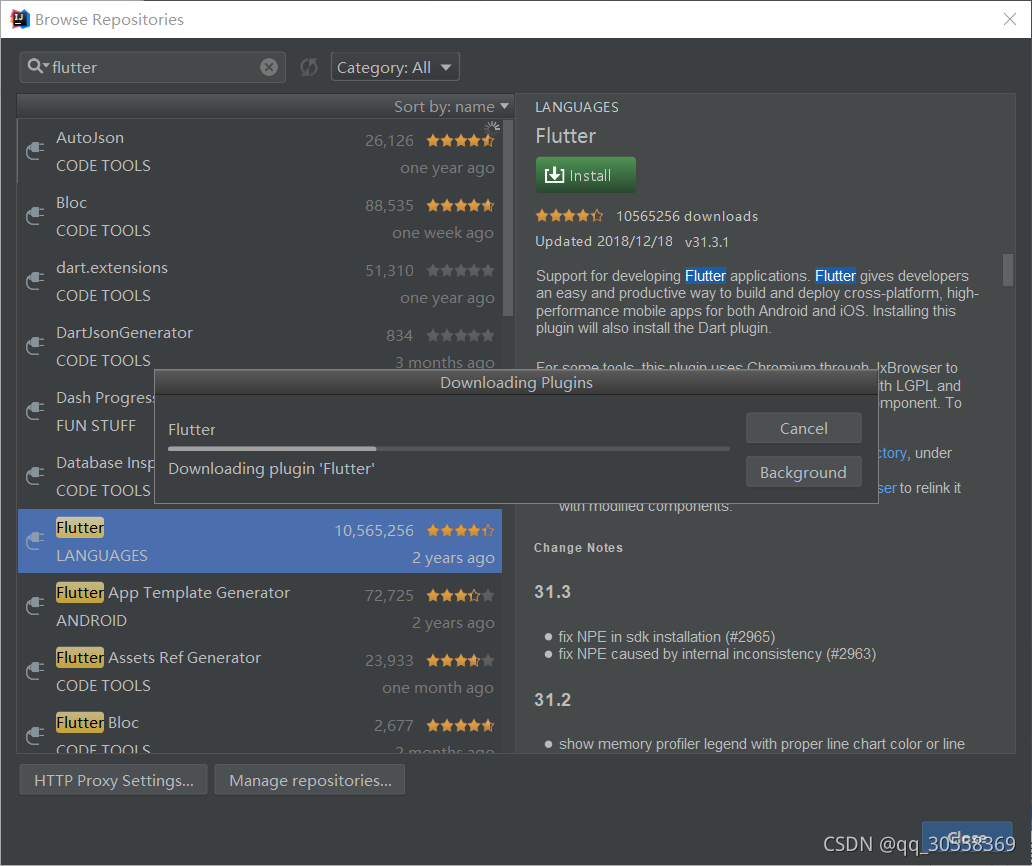Click the Dash Progress plugin icon

(x=34, y=411)
